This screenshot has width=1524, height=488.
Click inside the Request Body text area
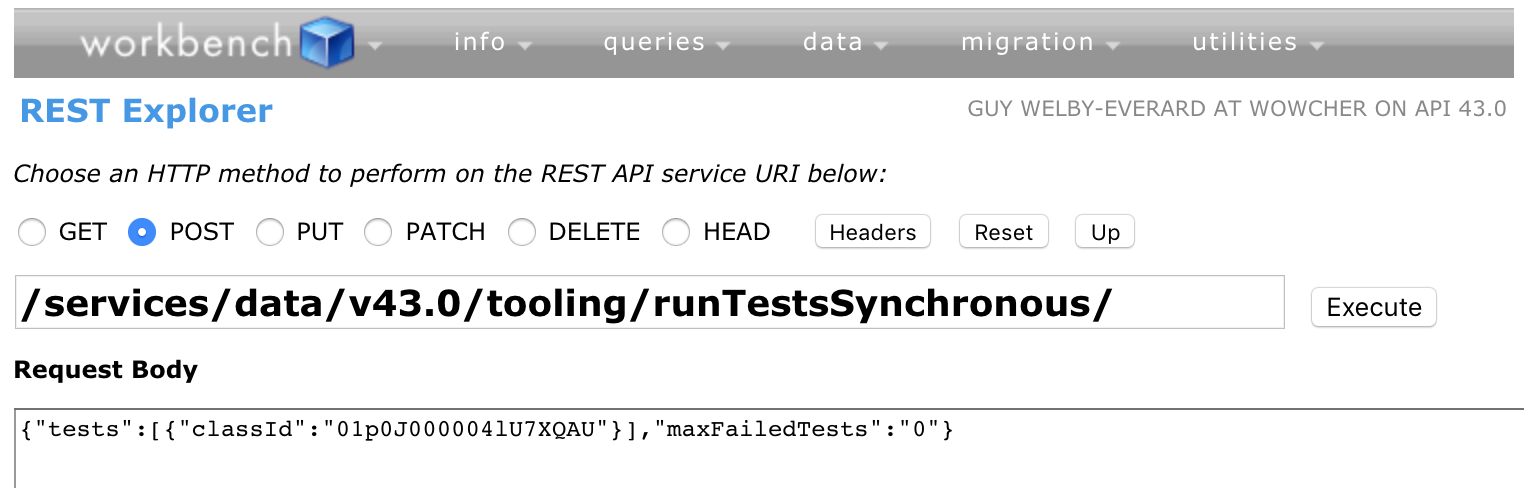[760, 455]
